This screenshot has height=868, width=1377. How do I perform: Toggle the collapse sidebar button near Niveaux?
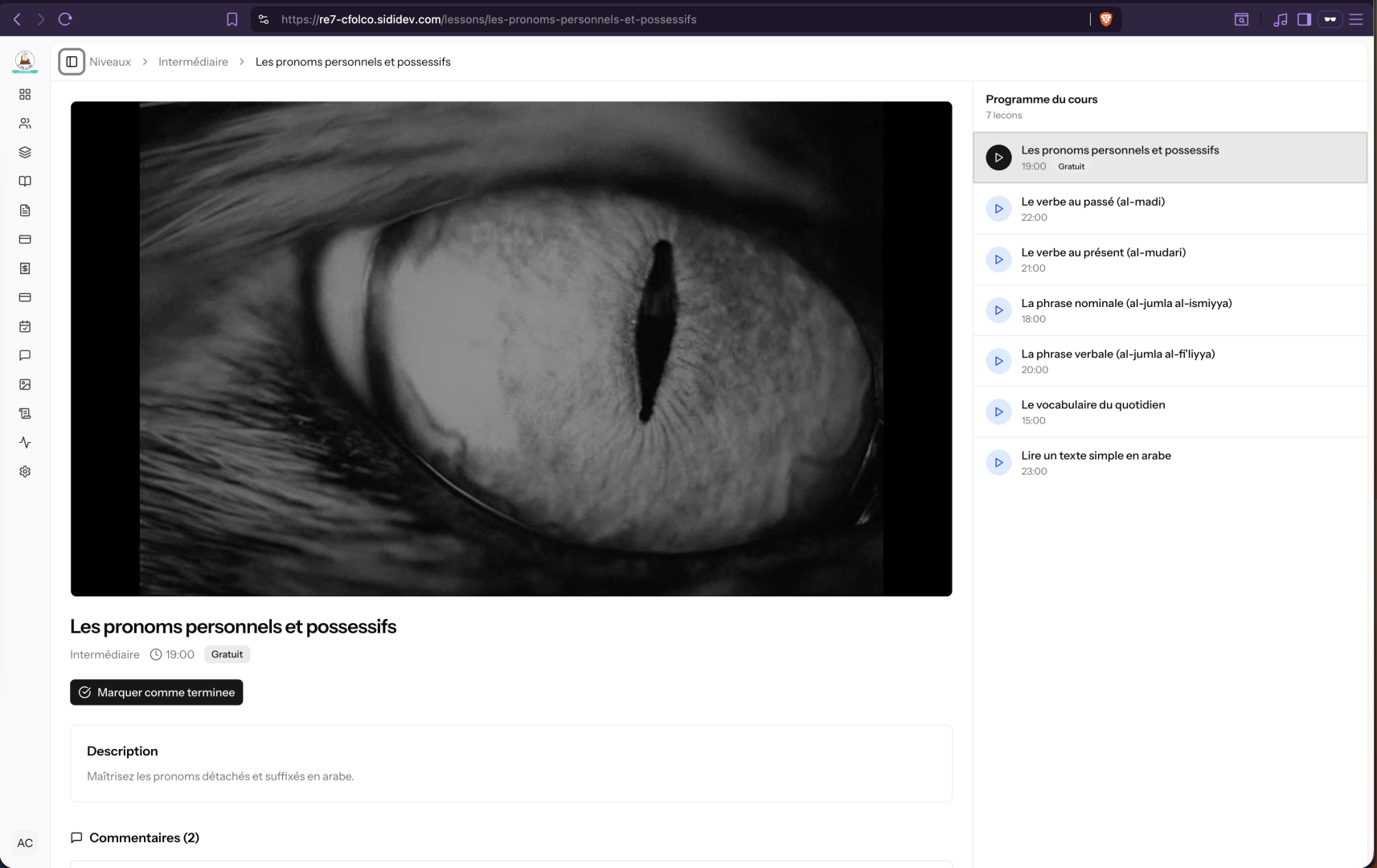(x=72, y=61)
